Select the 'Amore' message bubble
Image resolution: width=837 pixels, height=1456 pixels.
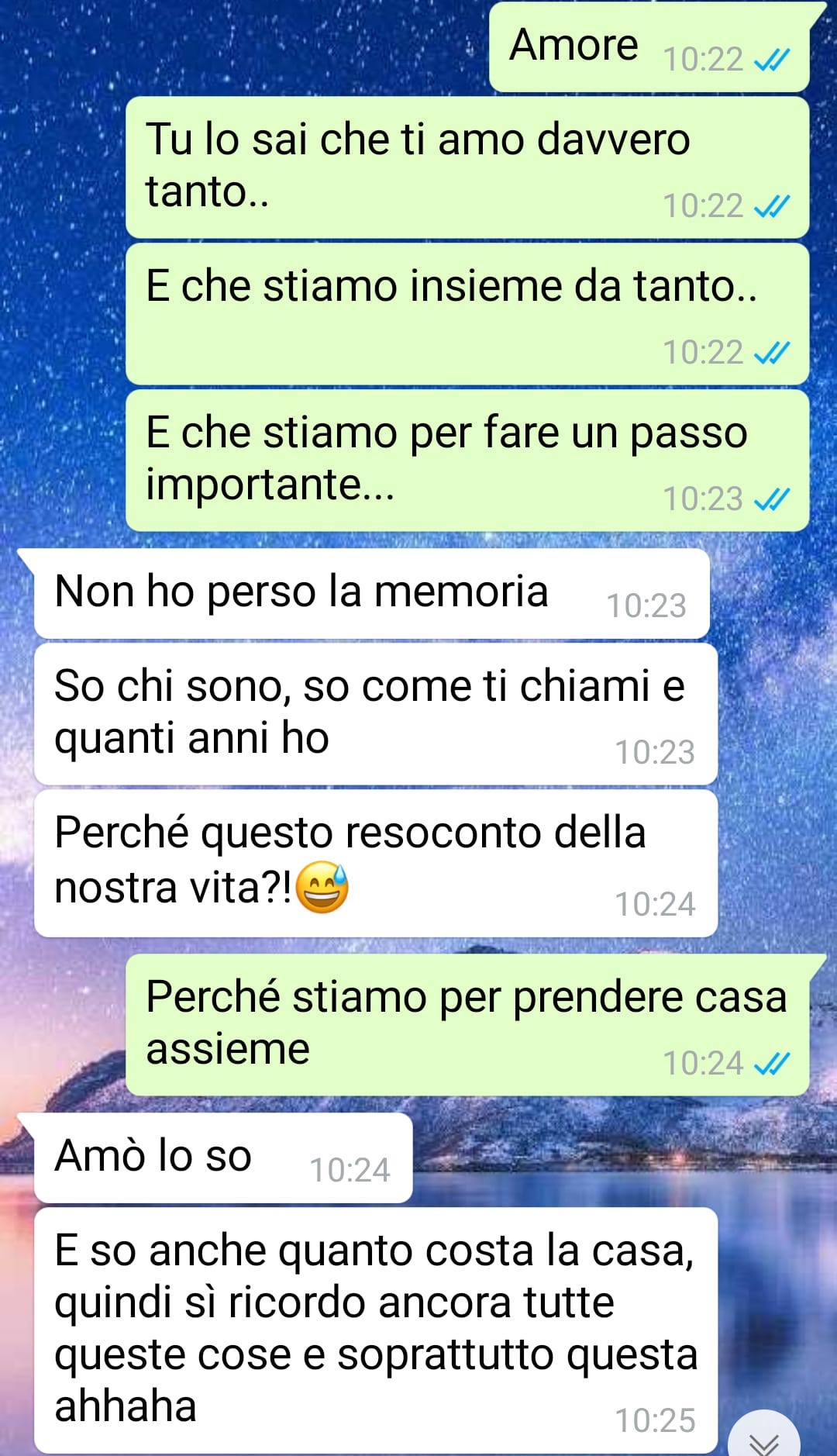pos(651,47)
